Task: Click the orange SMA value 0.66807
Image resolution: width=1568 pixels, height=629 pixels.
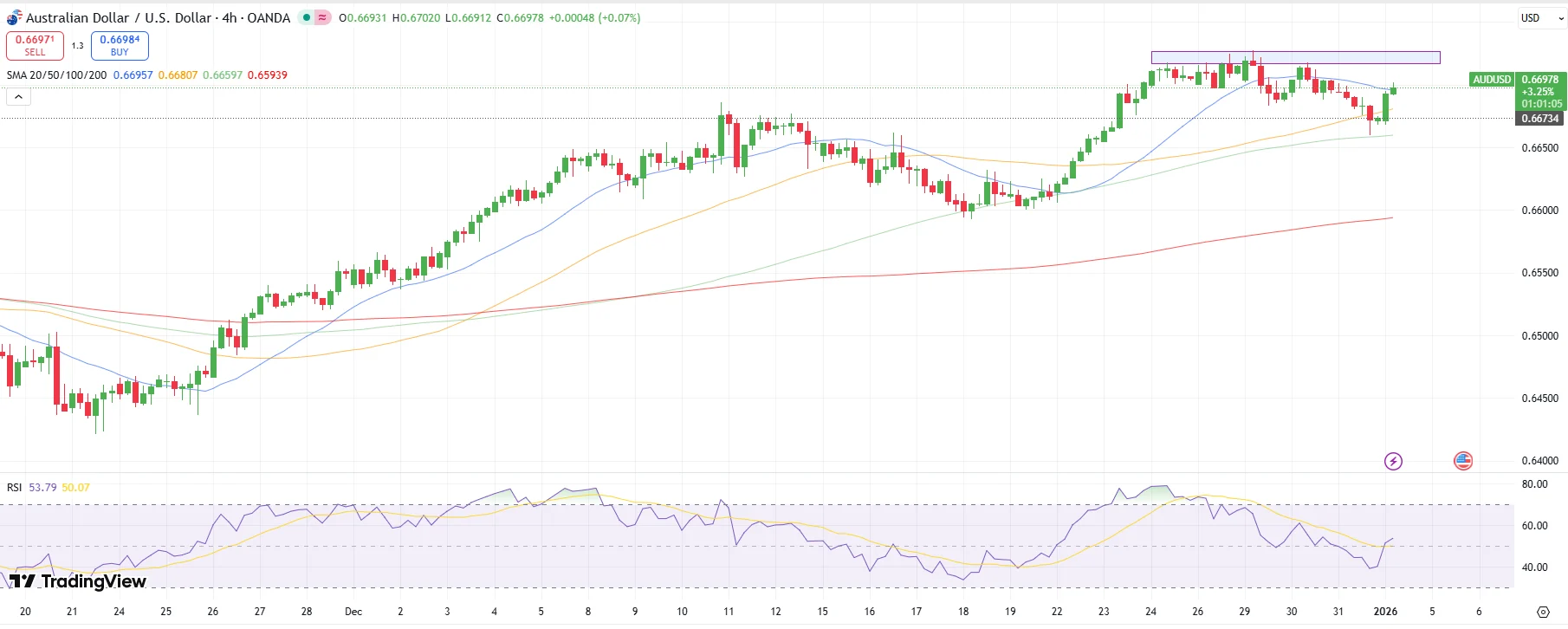Action: click(178, 75)
